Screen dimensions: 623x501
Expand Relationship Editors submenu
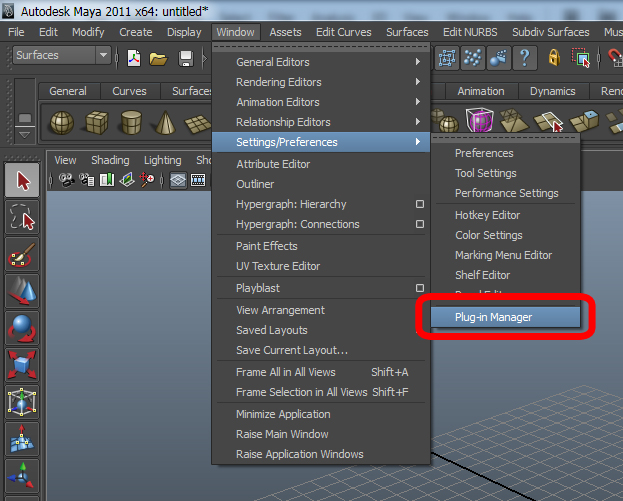click(x=321, y=122)
